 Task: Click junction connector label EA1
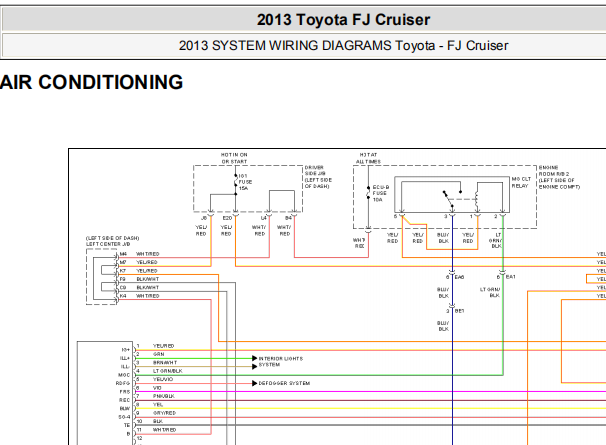[x=511, y=277]
